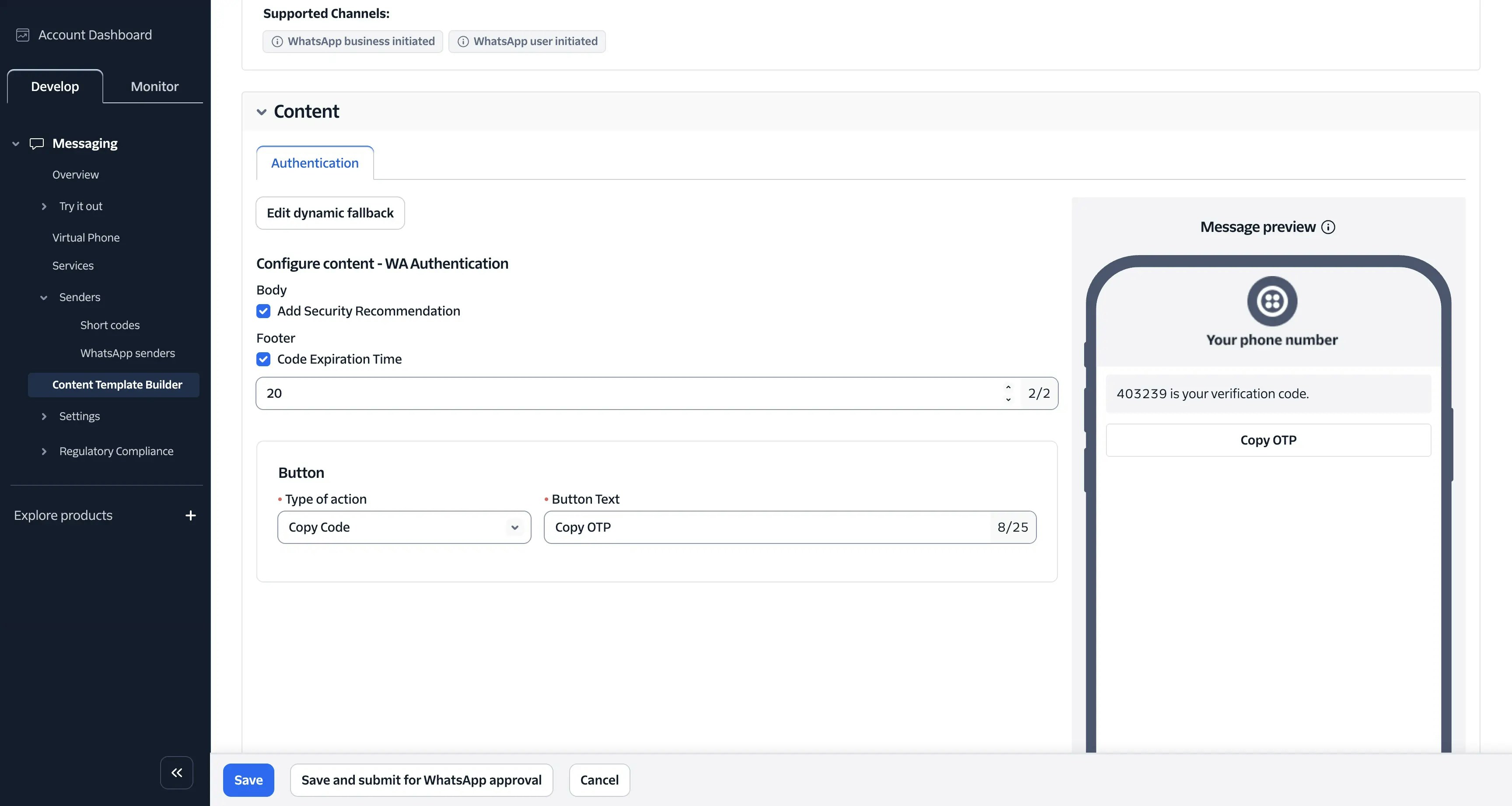1512x806 pixels.
Task: Increment expiration time with stepper arrow
Action: pos(1008,387)
